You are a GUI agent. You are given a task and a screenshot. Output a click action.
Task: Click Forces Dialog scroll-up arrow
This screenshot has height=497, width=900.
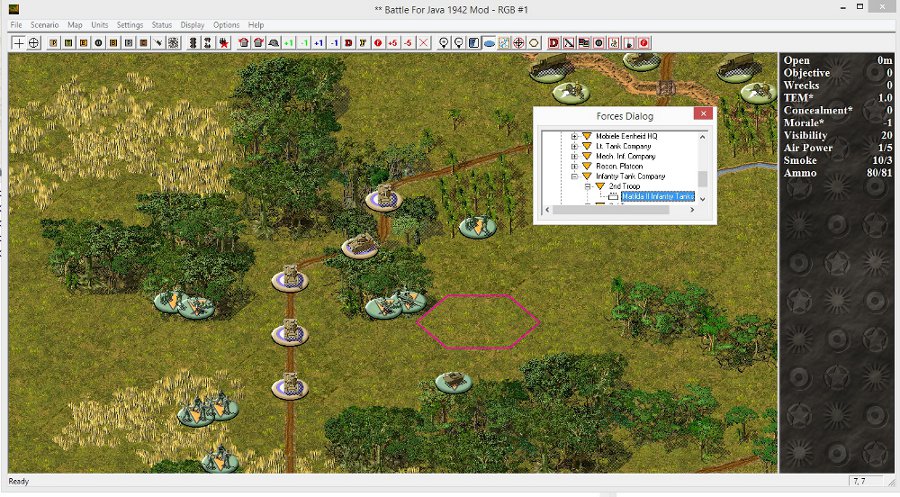[703, 137]
